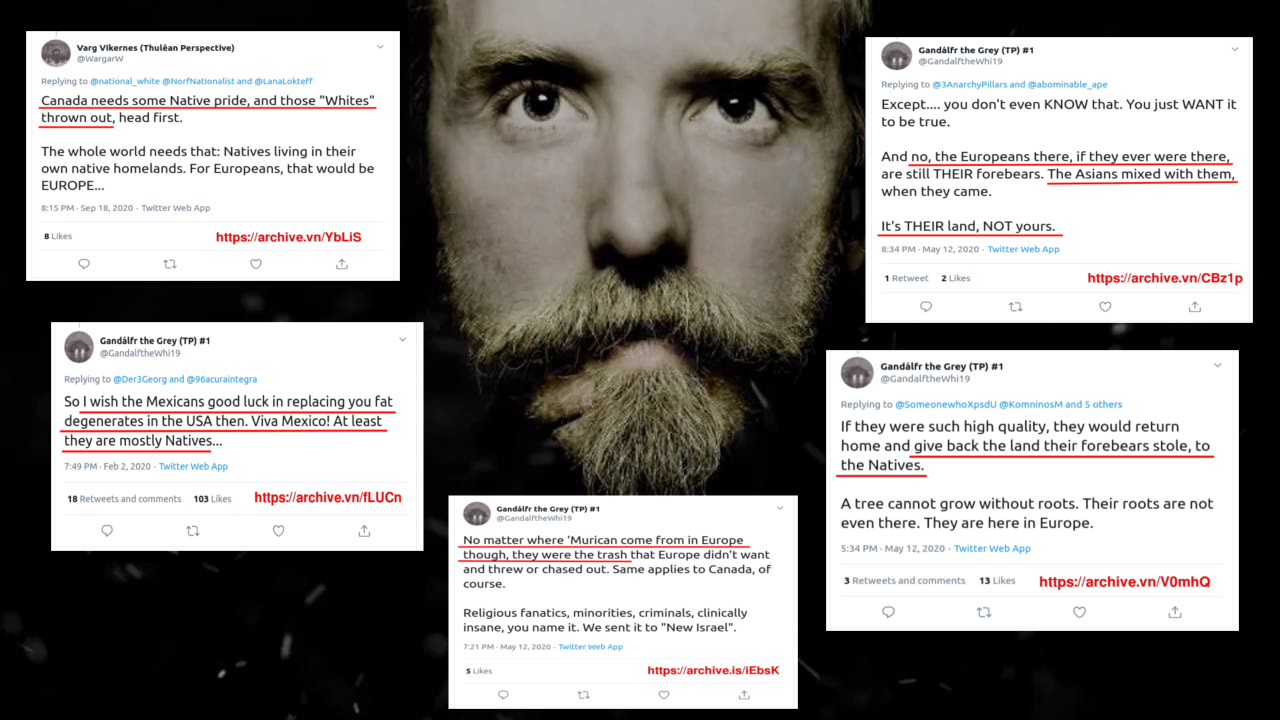Reply to the 'tree cannot grow without roots' tweet
The height and width of the screenshot is (720, 1280).
pyautogui.click(x=888, y=612)
